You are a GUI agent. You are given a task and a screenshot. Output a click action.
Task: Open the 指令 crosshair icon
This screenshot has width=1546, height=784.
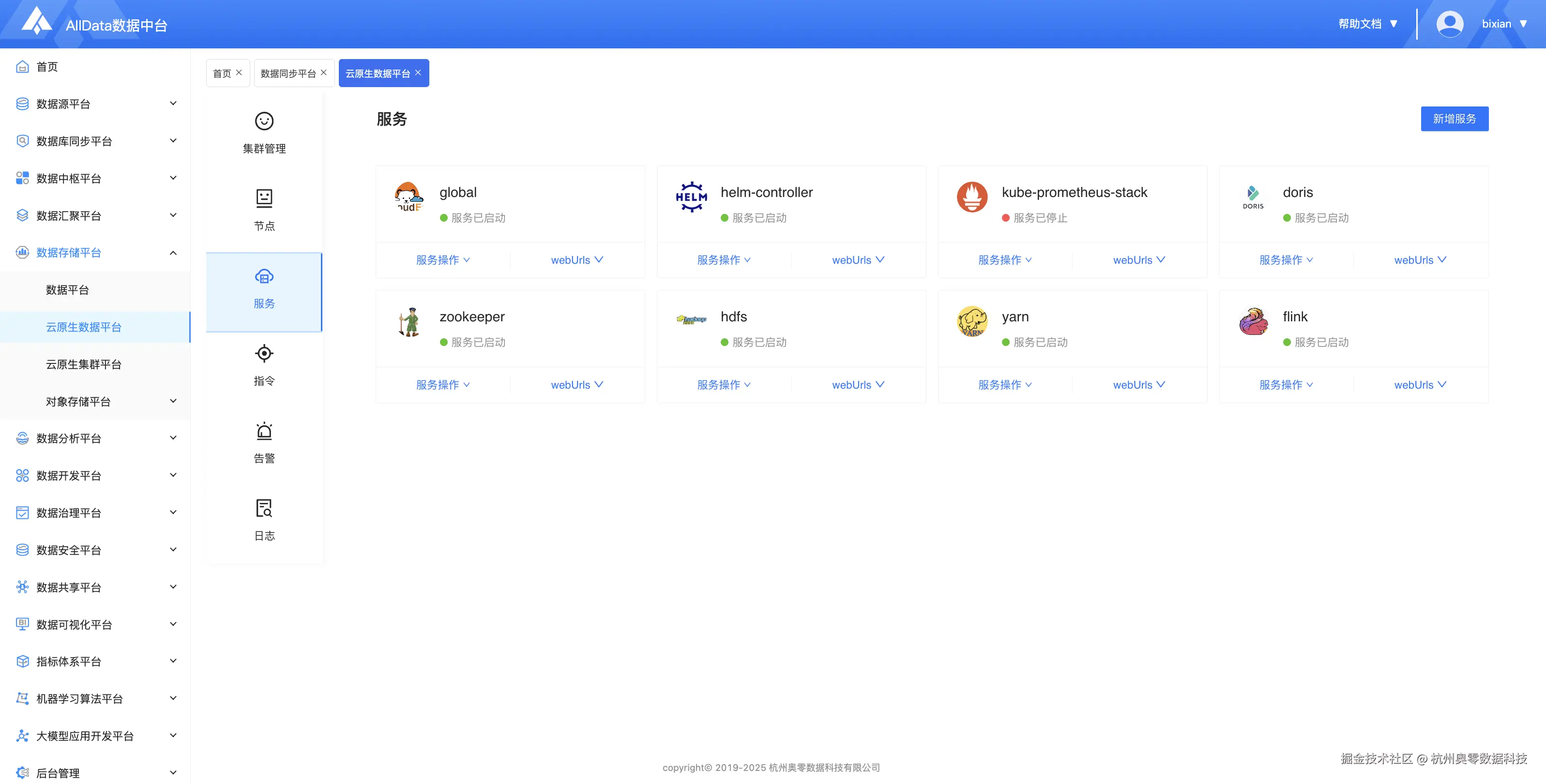point(264,353)
